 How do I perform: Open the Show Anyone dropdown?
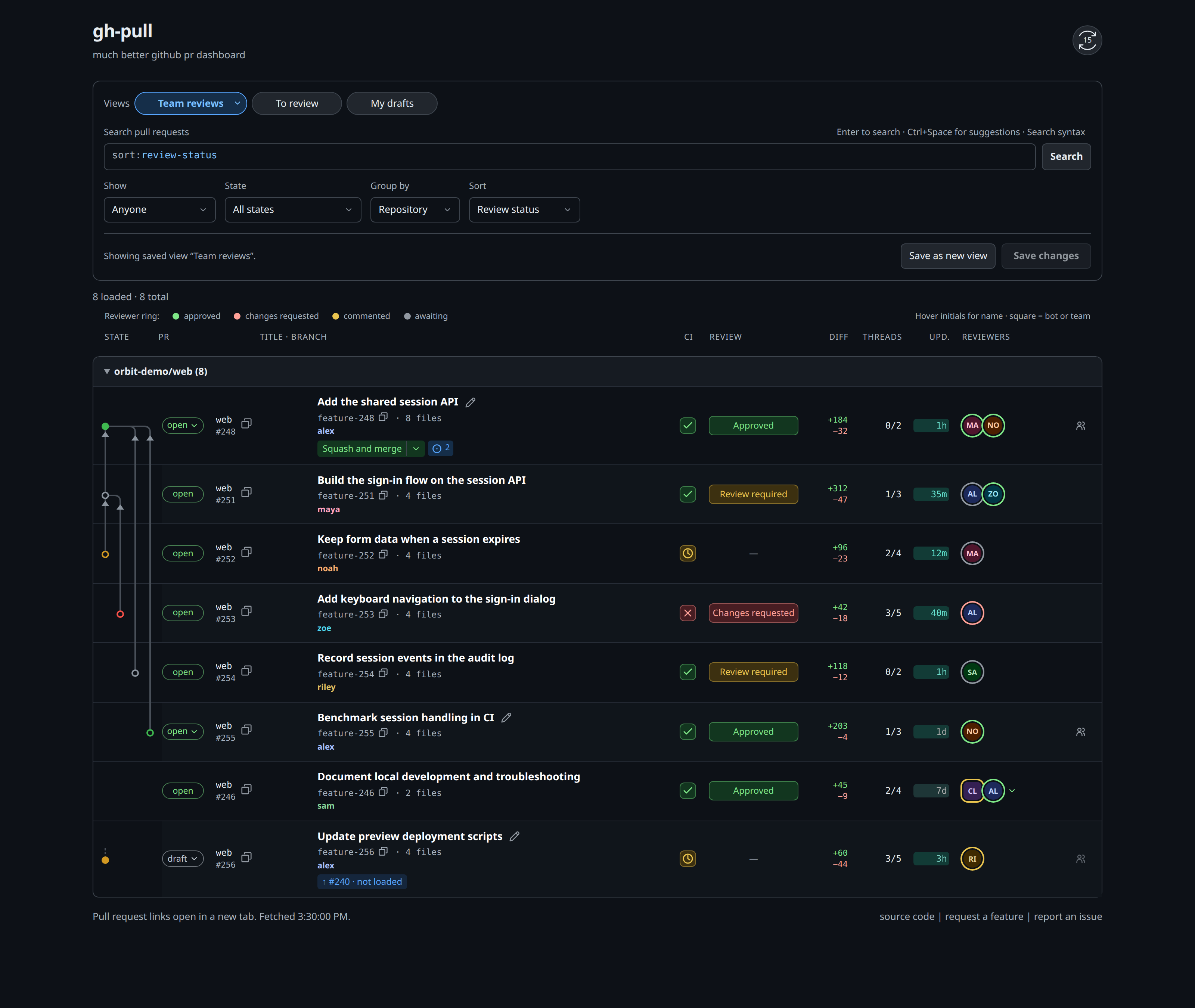tap(159, 210)
